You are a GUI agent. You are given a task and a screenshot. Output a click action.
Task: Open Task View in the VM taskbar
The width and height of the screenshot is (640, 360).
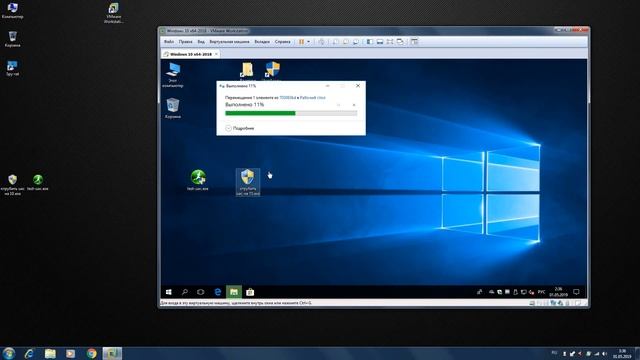pyautogui.click(x=200, y=292)
